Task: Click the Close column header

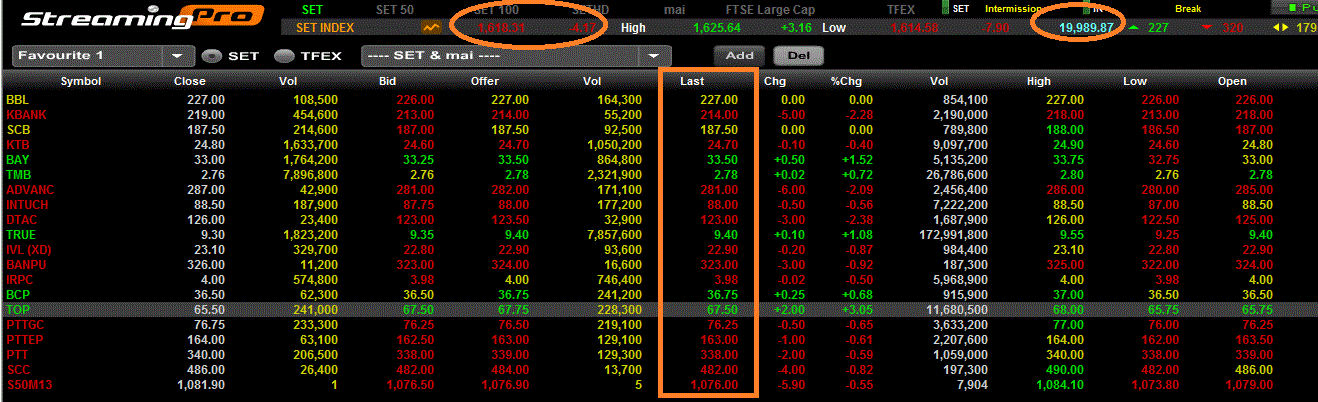Action: (189, 81)
